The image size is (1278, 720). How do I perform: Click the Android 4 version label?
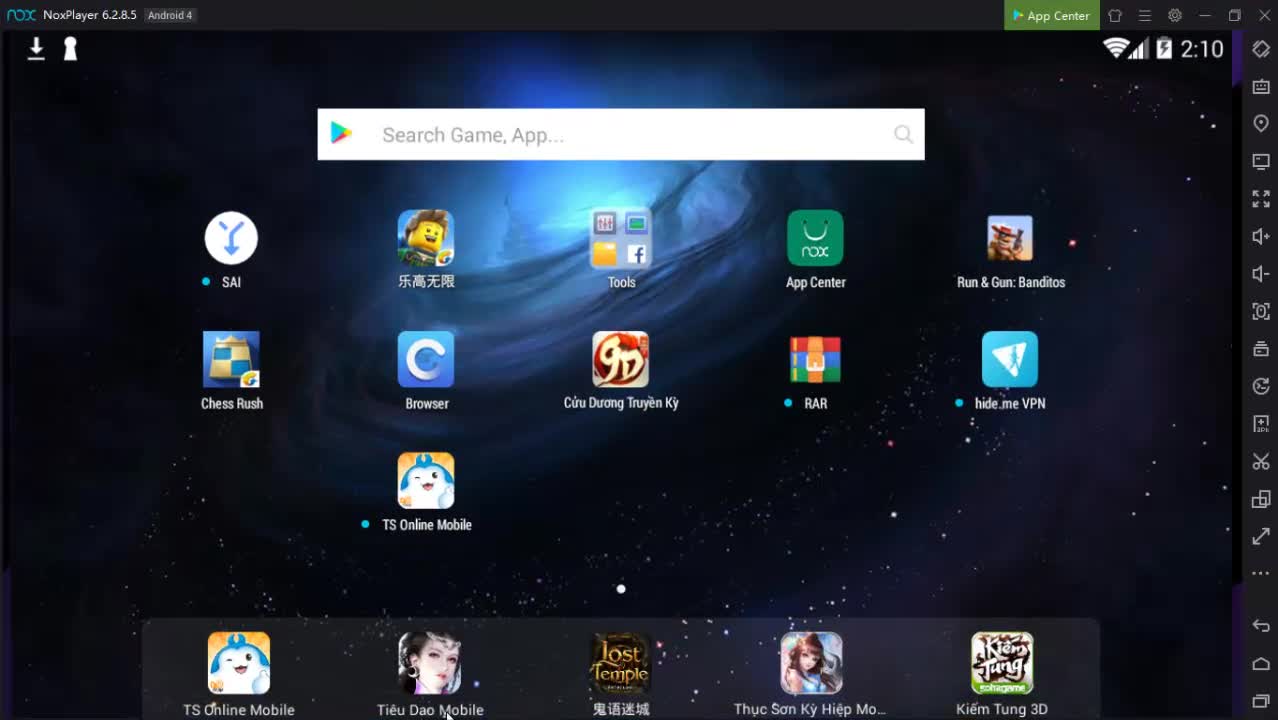point(170,15)
